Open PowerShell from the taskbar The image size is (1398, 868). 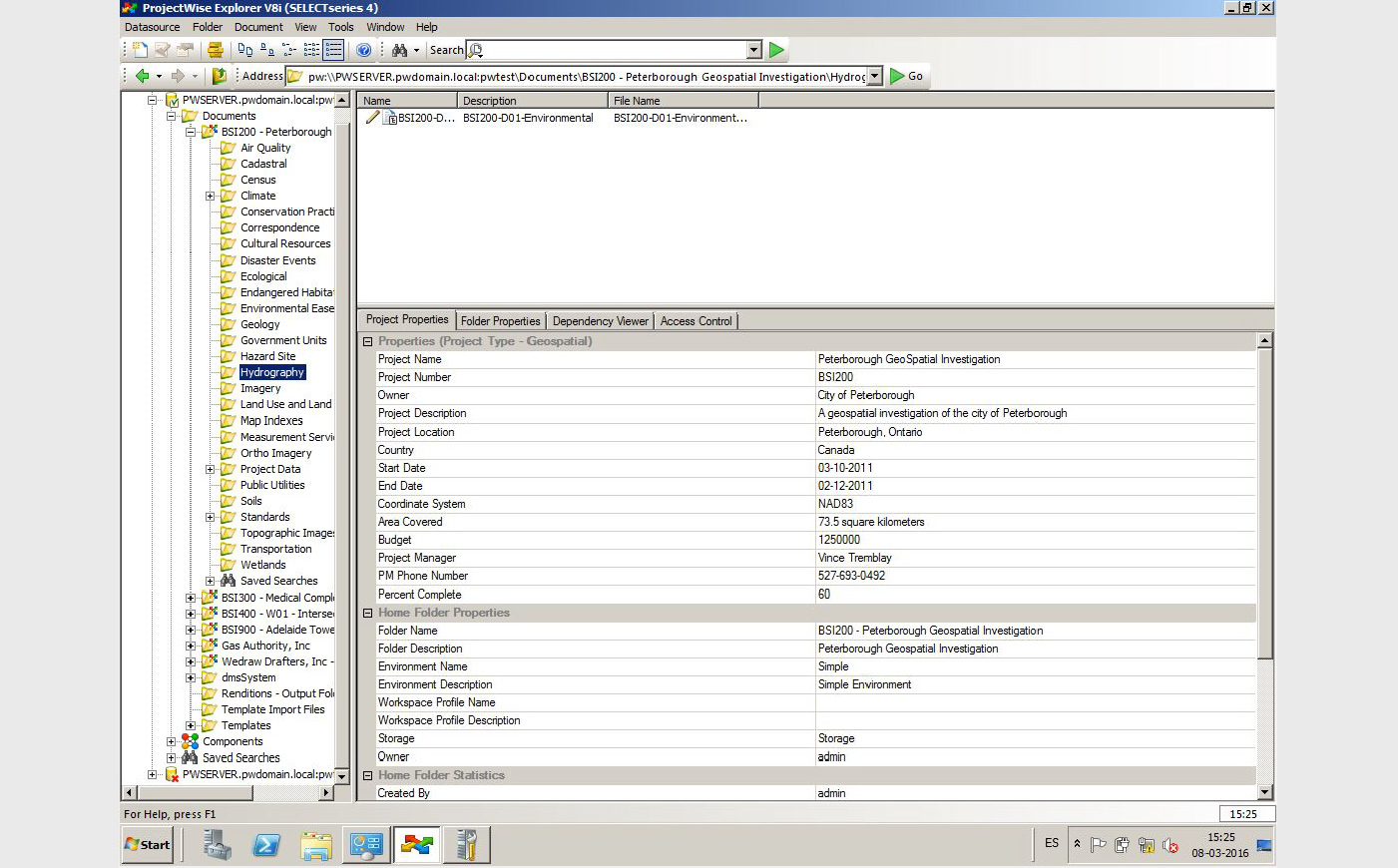point(266,845)
